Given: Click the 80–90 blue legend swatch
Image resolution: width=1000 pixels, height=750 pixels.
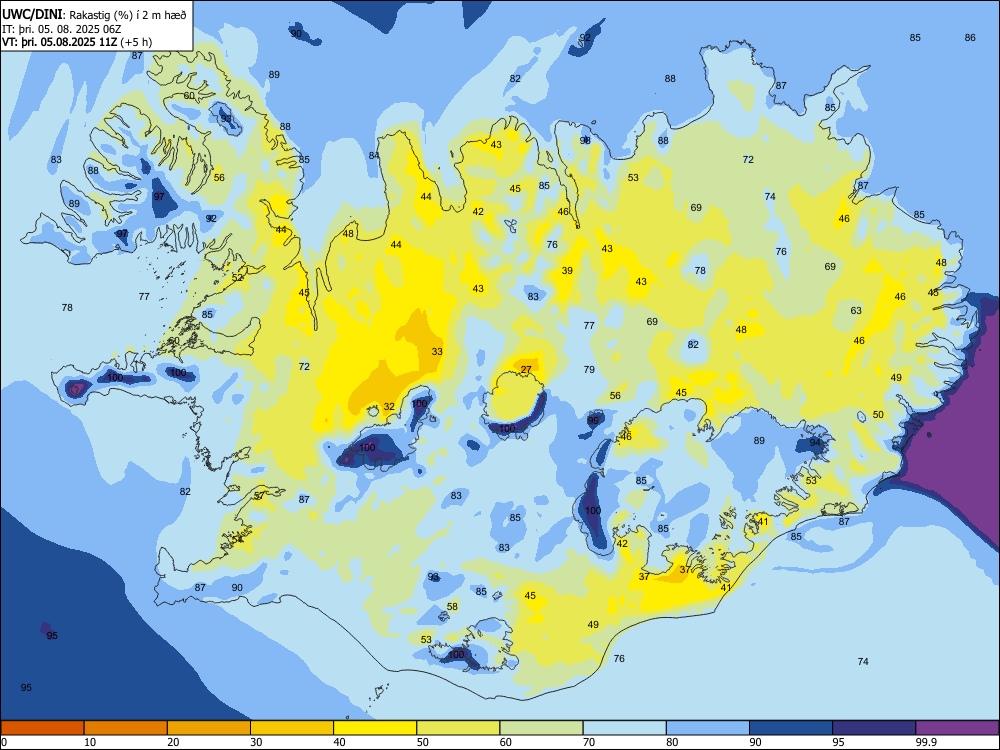Looking at the screenshot, I should point(708,728).
